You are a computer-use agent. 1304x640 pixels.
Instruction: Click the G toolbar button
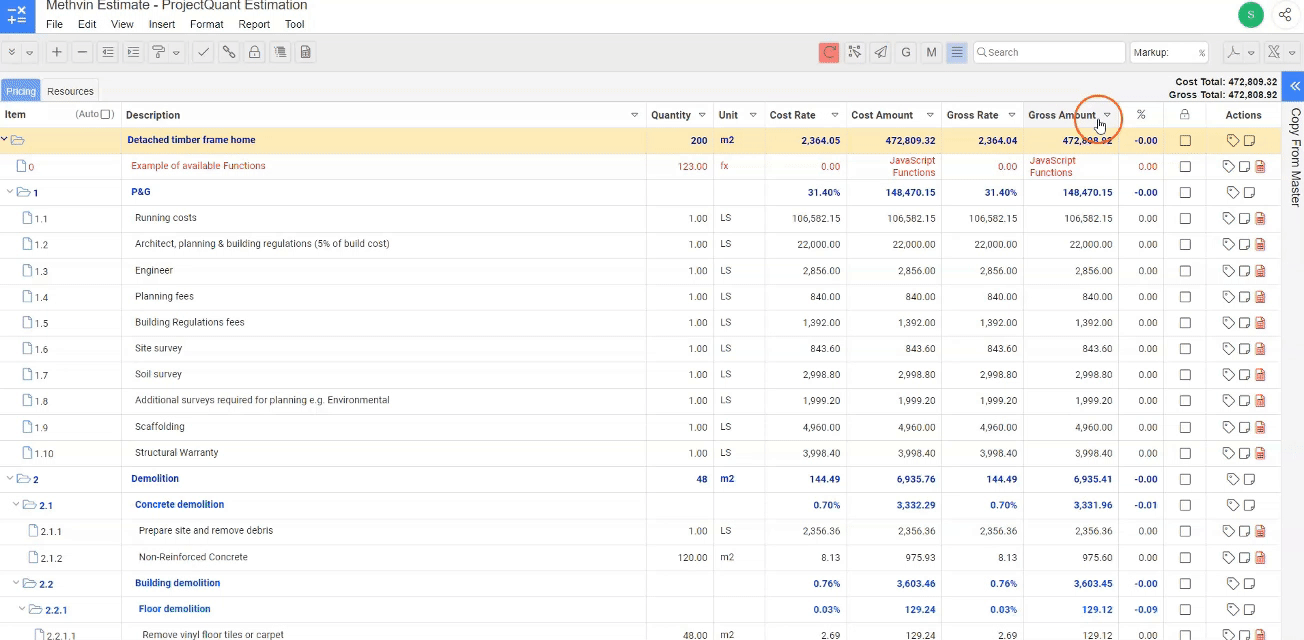pyautogui.click(x=906, y=53)
